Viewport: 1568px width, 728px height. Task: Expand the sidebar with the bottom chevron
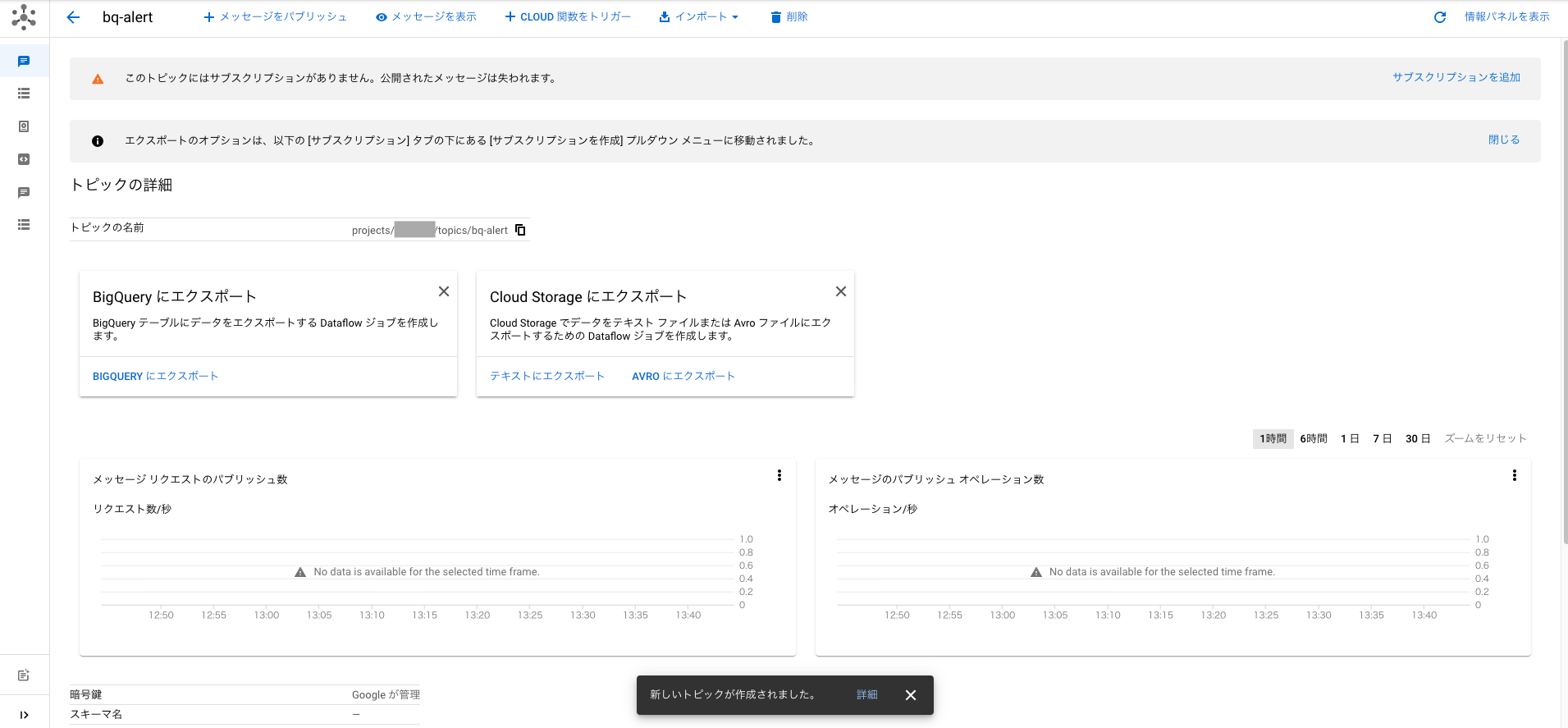tap(24, 714)
